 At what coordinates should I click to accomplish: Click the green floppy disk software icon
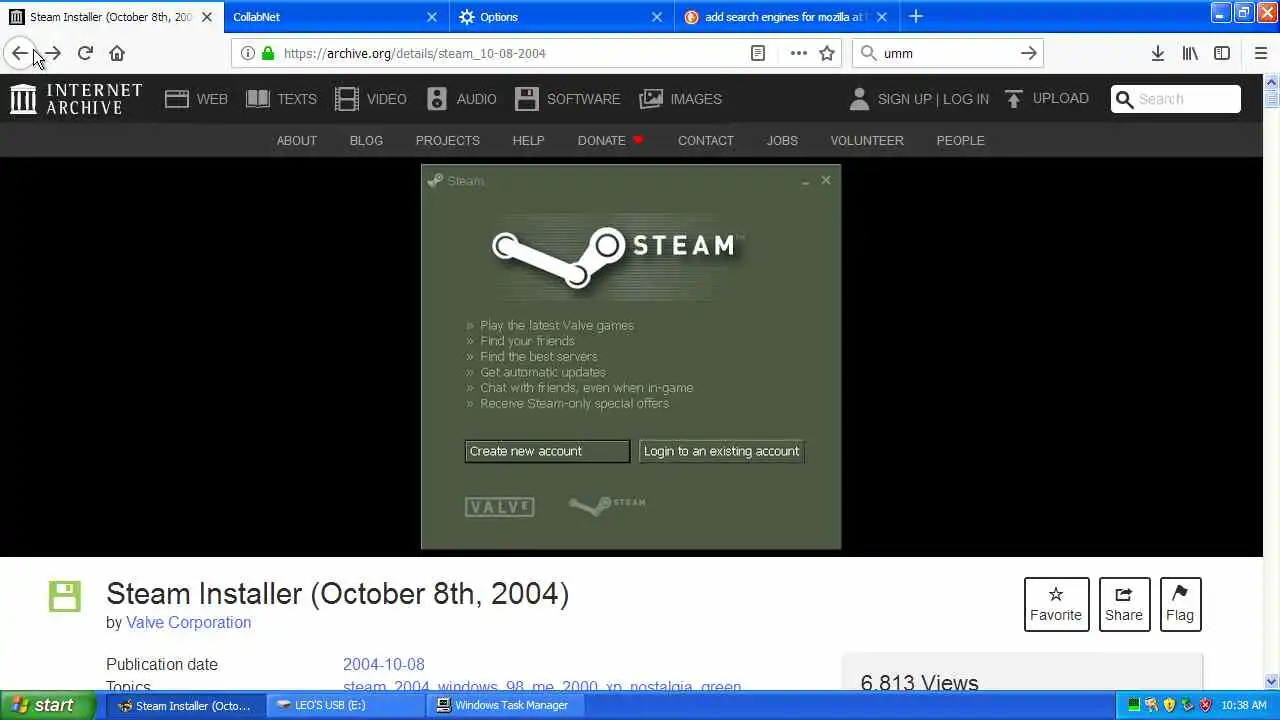[x=65, y=596]
